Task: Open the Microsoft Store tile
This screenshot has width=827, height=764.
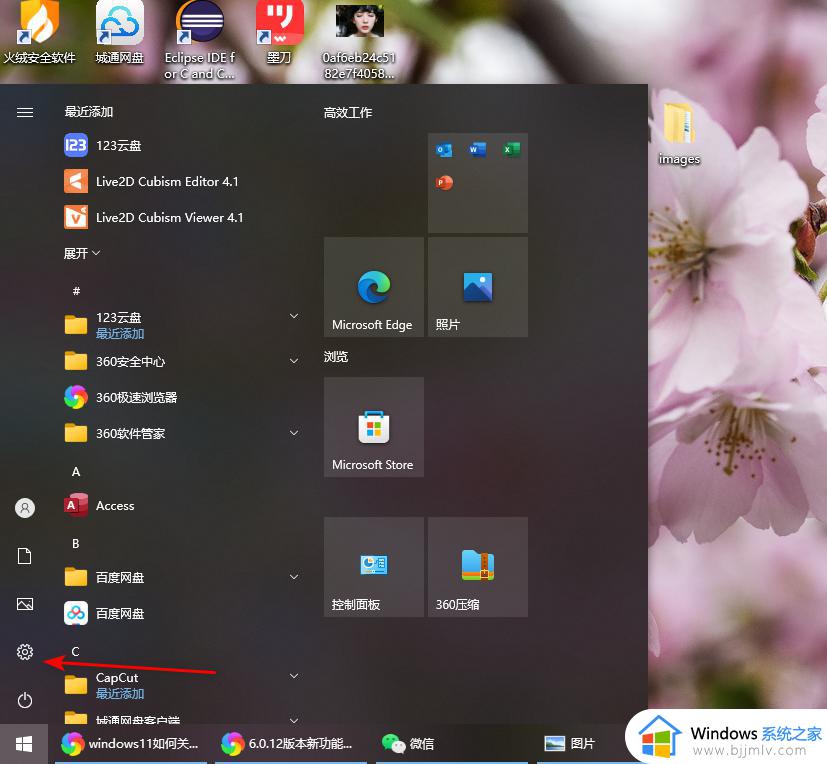Action: 373,427
